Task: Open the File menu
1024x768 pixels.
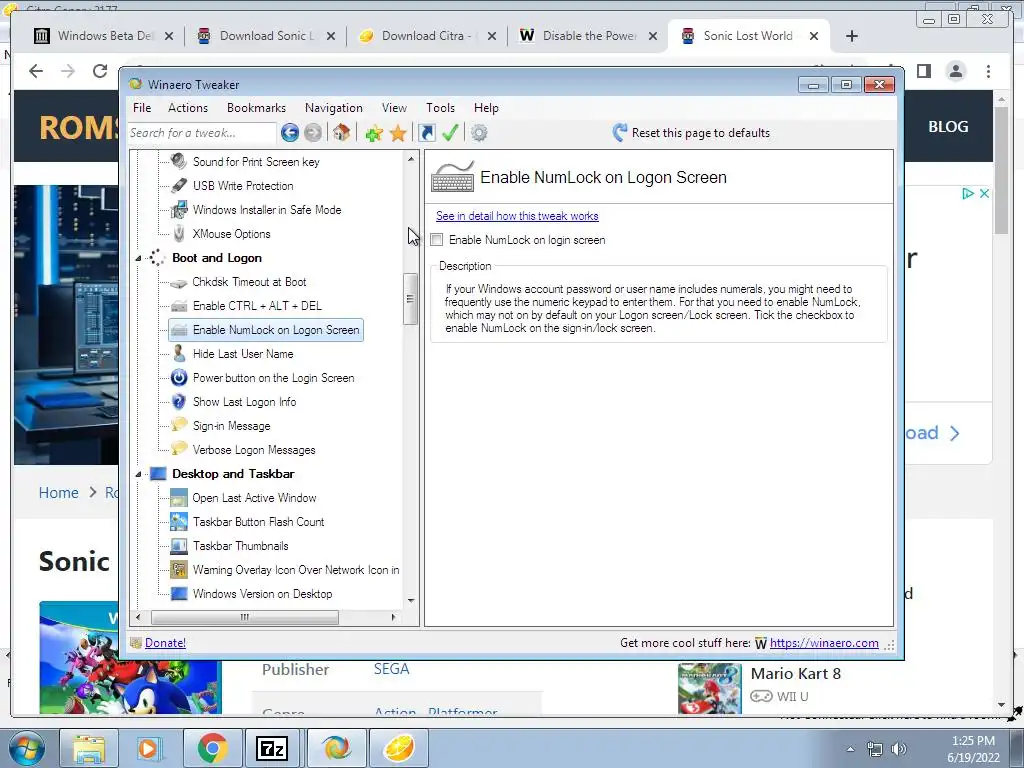Action: [x=142, y=108]
